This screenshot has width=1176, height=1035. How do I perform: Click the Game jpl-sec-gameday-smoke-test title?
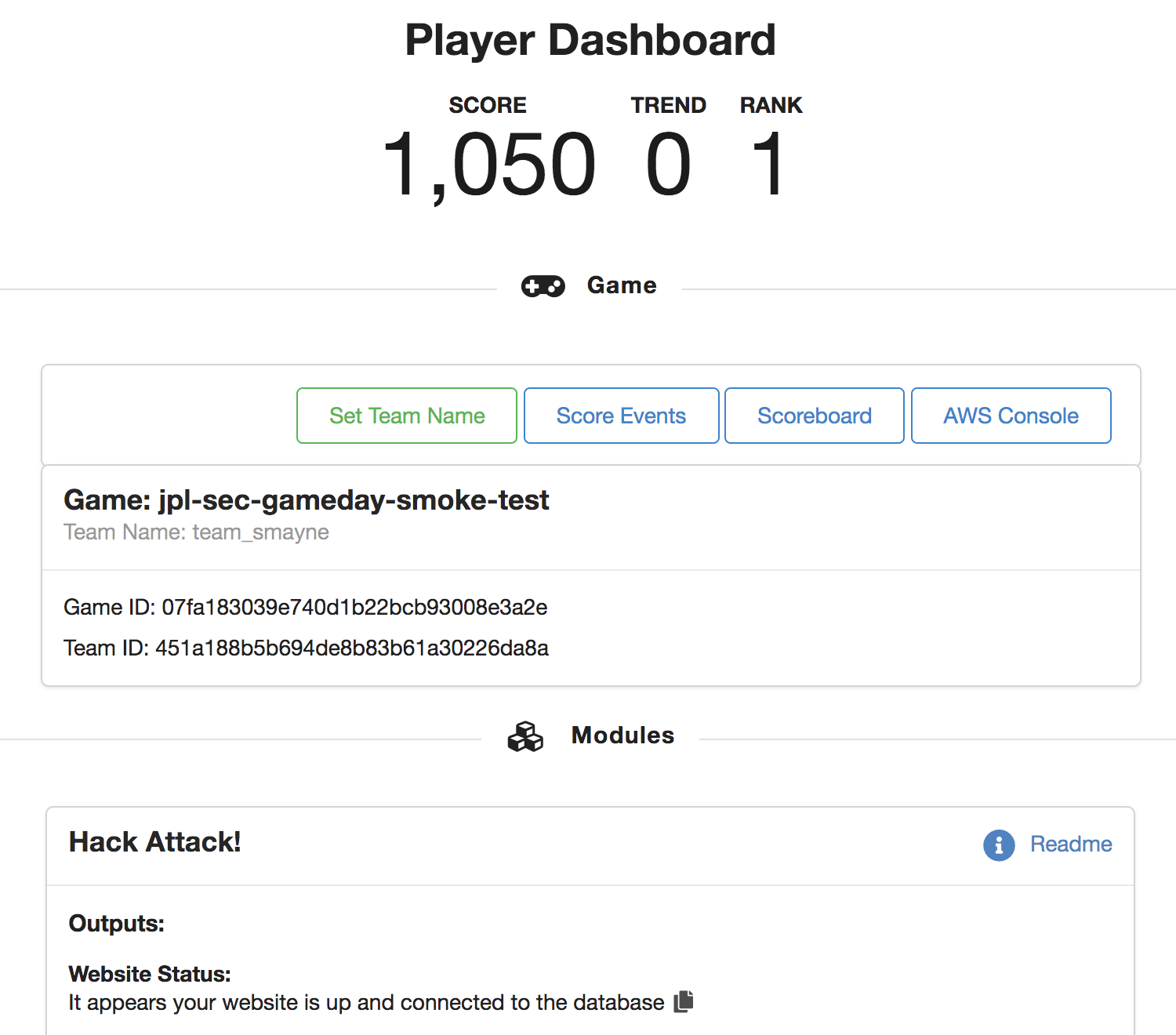(307, 500)
